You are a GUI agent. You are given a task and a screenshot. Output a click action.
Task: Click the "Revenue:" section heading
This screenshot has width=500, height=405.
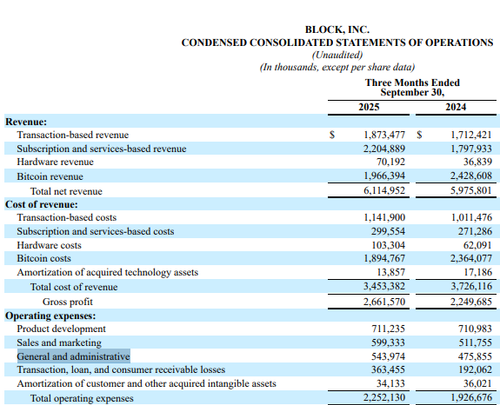[x=26, y=122]
